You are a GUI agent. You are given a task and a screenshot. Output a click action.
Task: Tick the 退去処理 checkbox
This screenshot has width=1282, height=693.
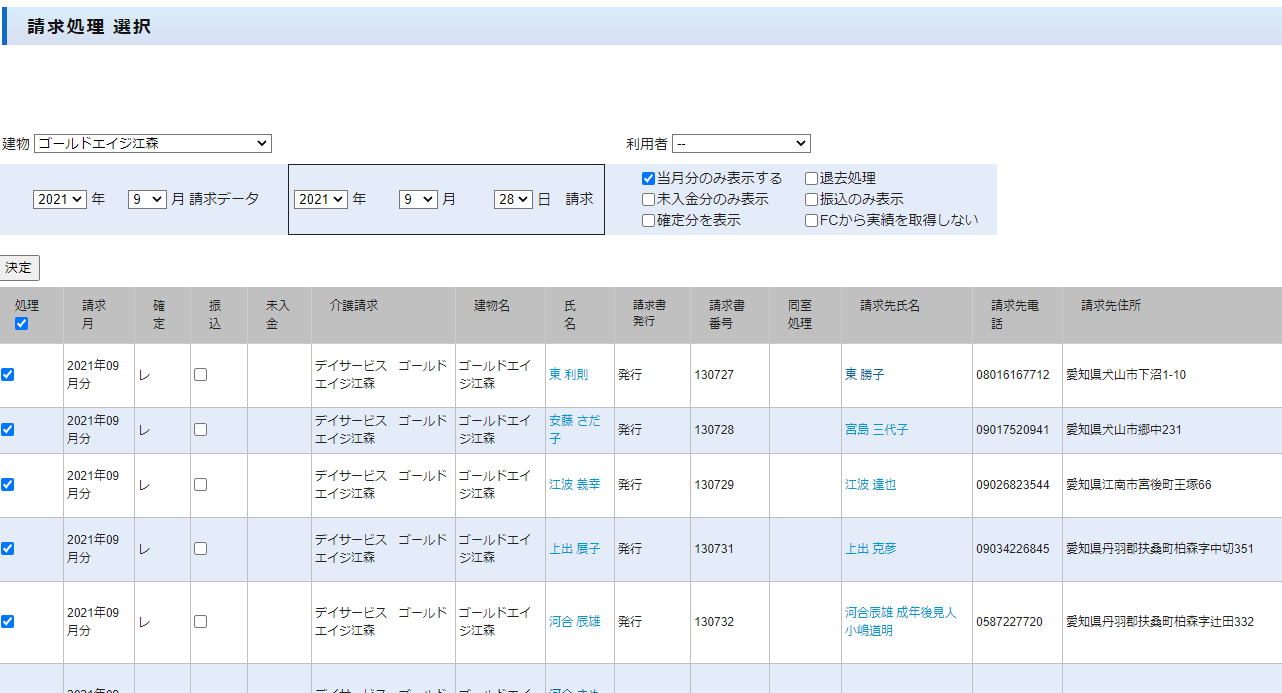click(812, 179)
